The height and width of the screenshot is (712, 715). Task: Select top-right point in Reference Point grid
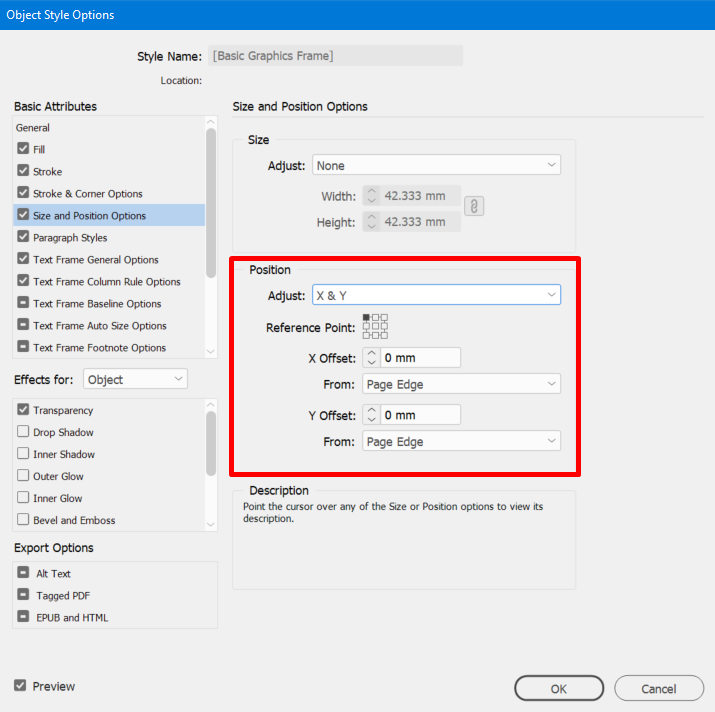coord(384,317)
